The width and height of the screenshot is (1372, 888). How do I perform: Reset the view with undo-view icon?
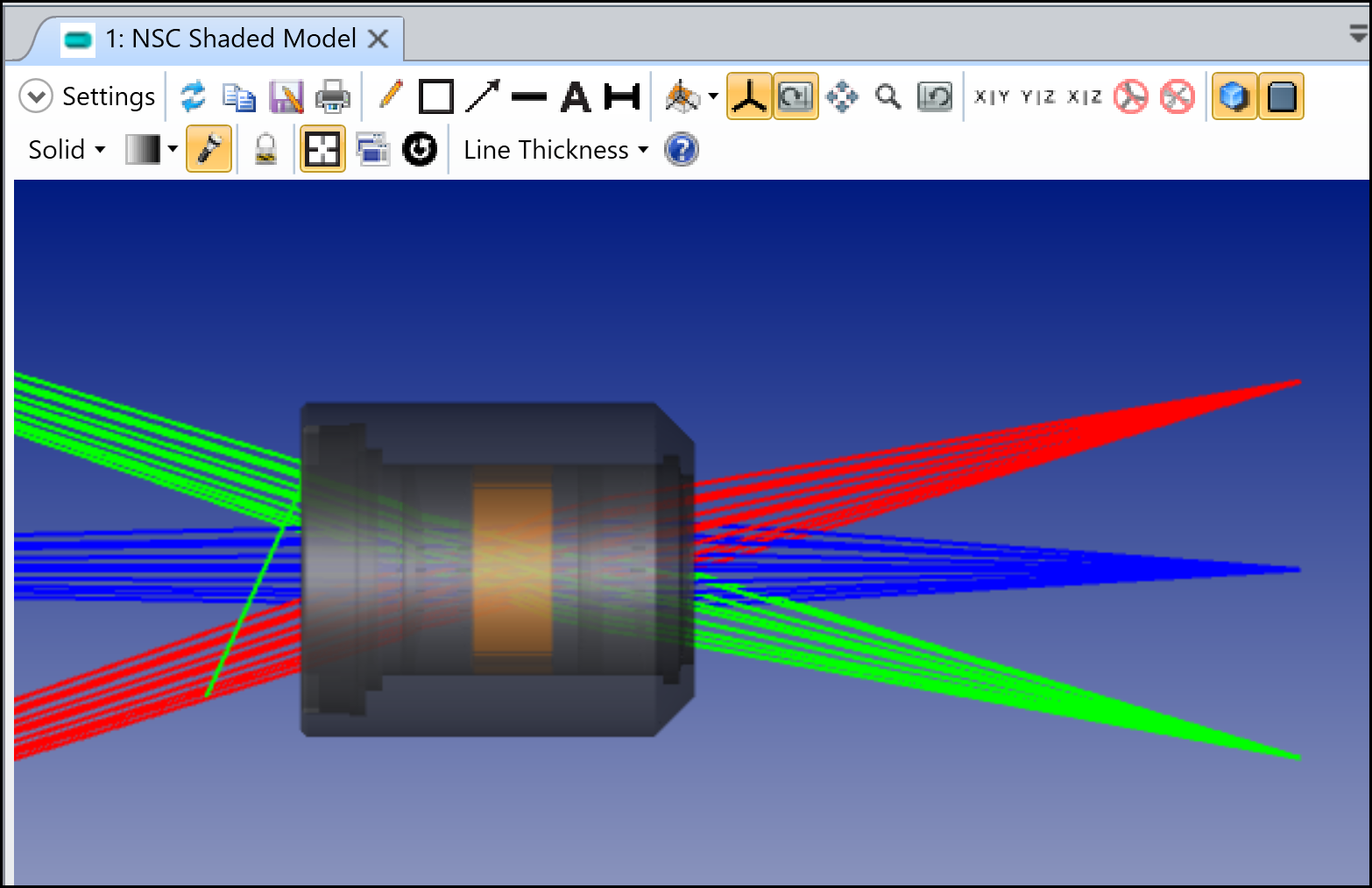(x=935, y=96)
